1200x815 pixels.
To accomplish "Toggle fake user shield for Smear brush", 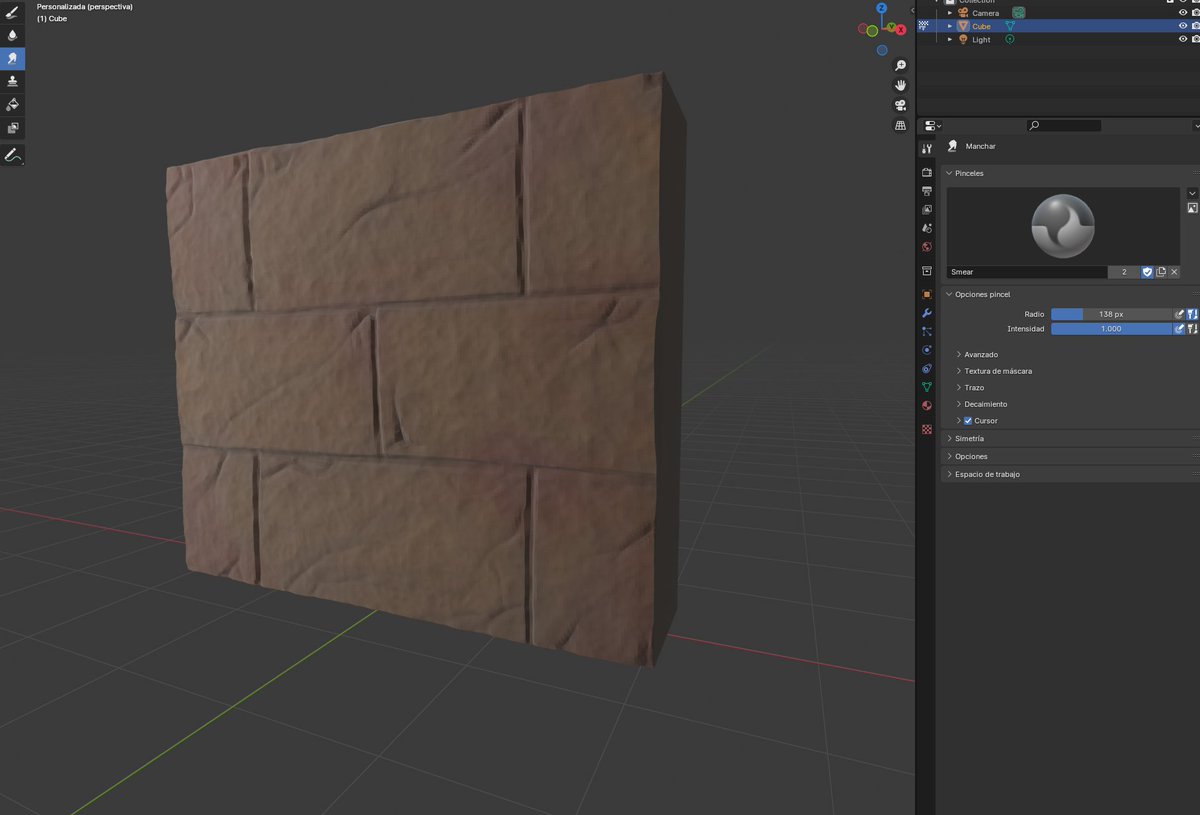I will (1147, 272).
